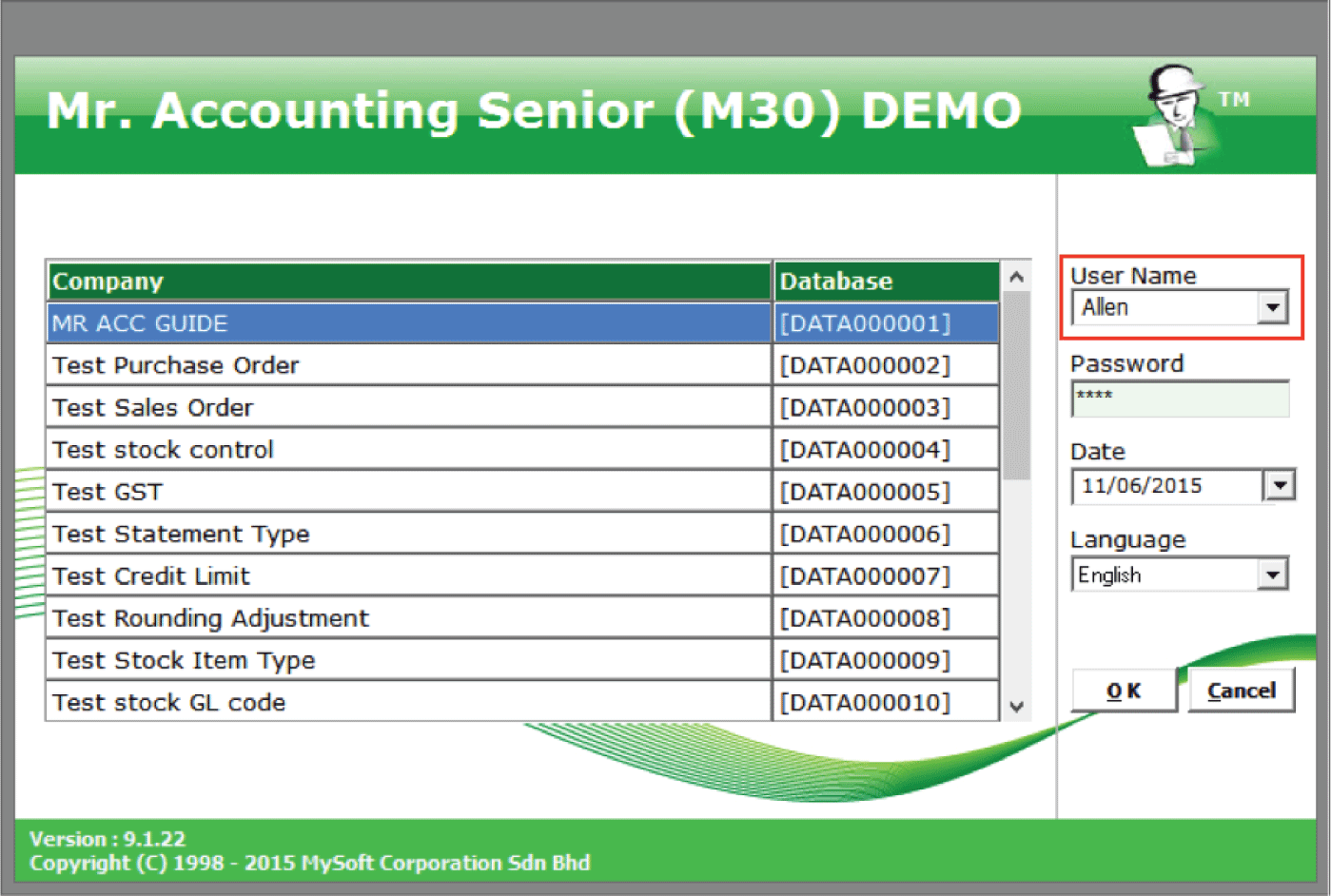Click the Cancel button

click(1242, 691)
